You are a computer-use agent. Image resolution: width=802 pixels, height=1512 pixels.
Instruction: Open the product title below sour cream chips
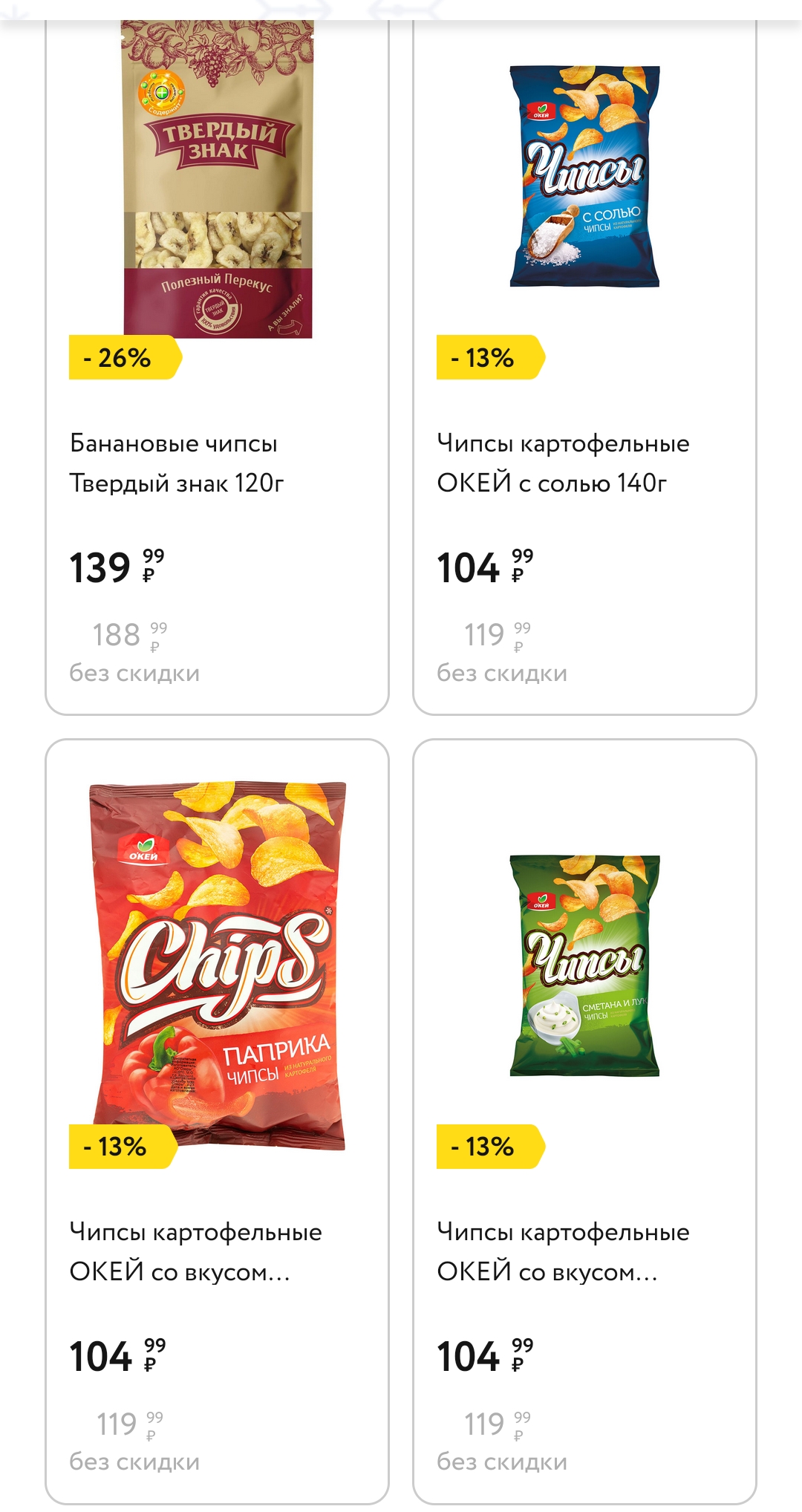(563, 1252)
